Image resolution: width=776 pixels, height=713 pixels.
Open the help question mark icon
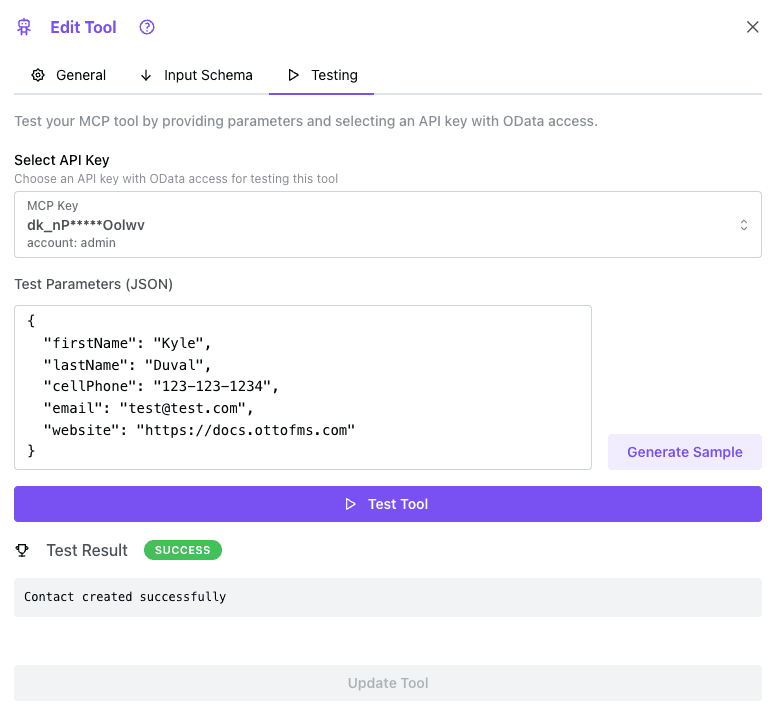click(x=147, y=28)
